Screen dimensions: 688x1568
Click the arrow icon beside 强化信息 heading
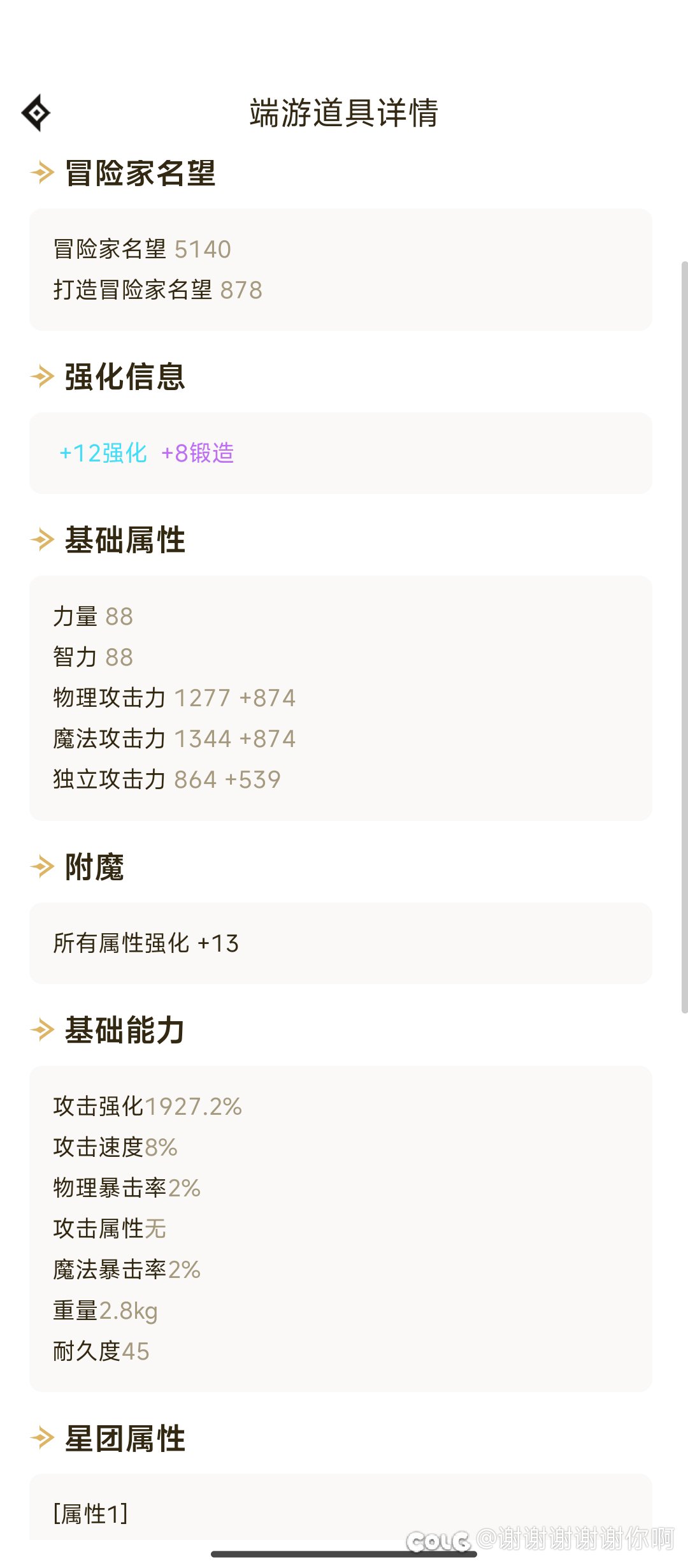click(42, 377)
